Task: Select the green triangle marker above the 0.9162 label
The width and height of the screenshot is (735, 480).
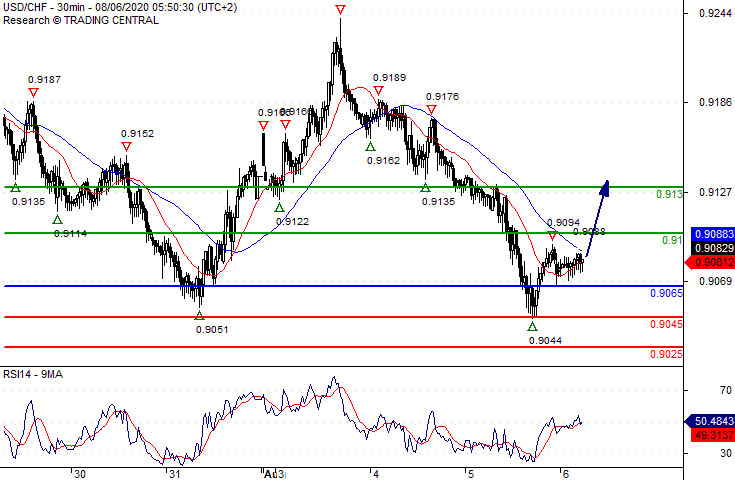Action: coord(370,147)
